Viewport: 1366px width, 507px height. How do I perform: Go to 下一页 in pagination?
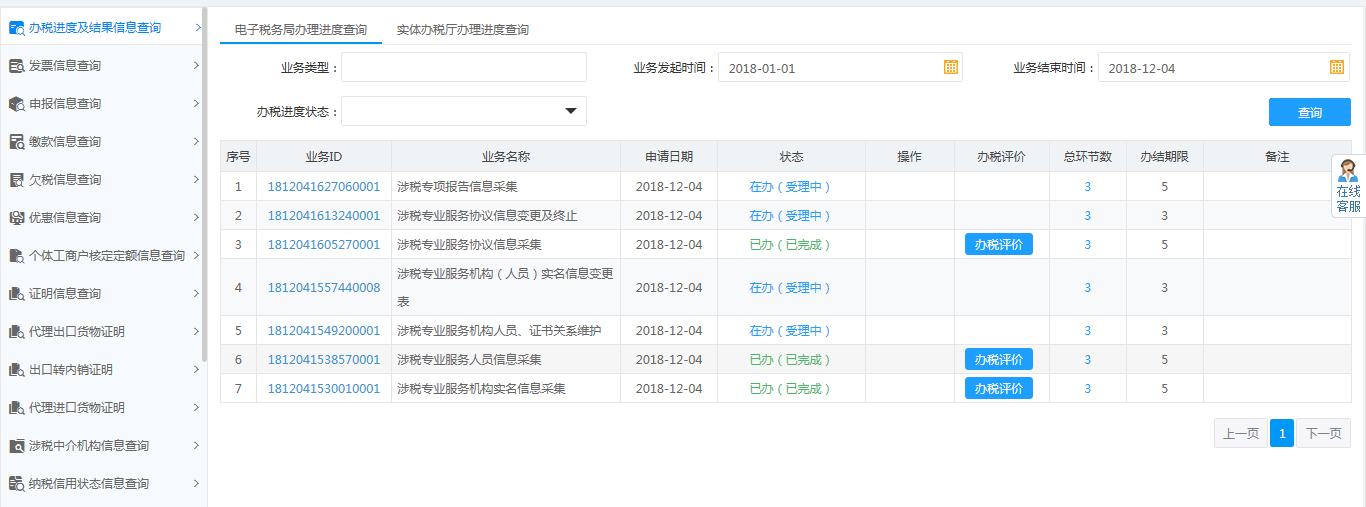pos(1323,433)
